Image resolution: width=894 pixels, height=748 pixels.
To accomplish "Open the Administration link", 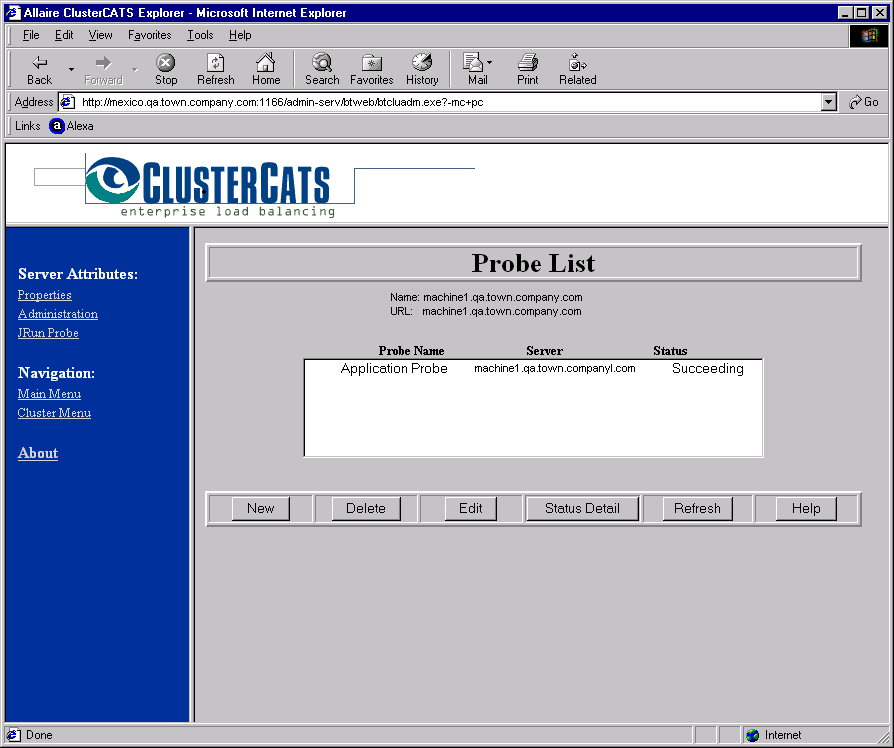I will 58,314.
